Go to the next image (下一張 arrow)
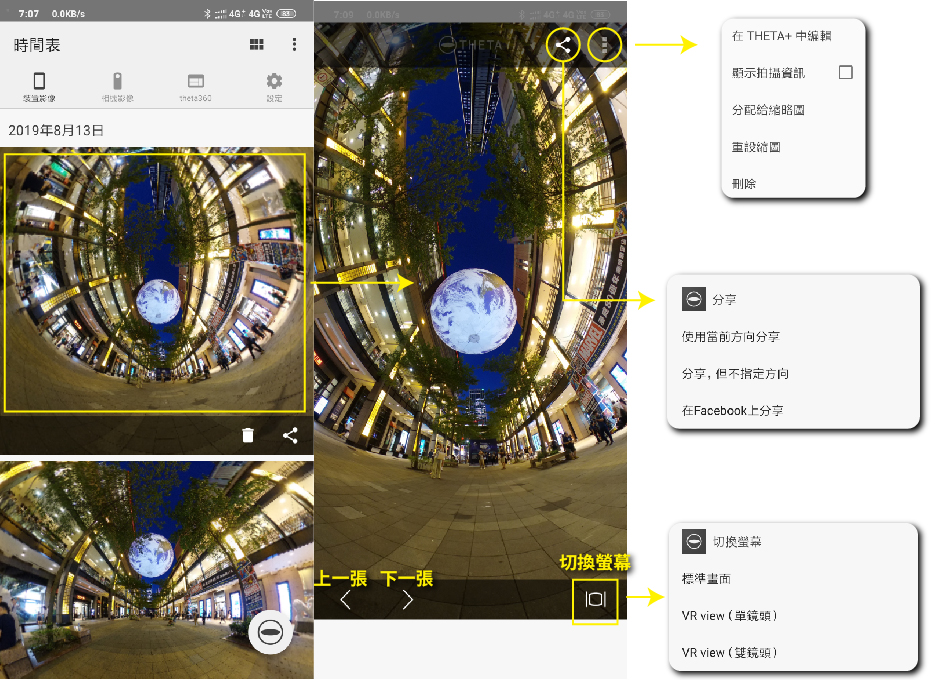This screenshot has height=680, width=940. [x=407, y=600]
